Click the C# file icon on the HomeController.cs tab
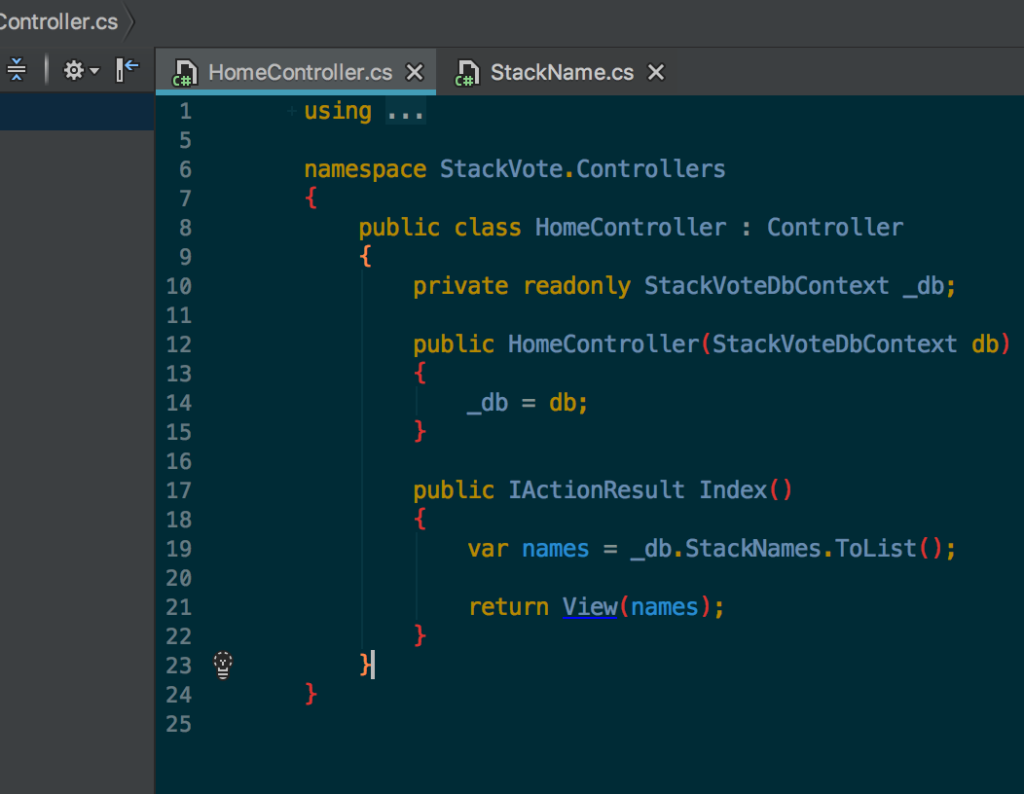Image resolution: width=1024 pixels, height=794 pixels. [184, 73]
